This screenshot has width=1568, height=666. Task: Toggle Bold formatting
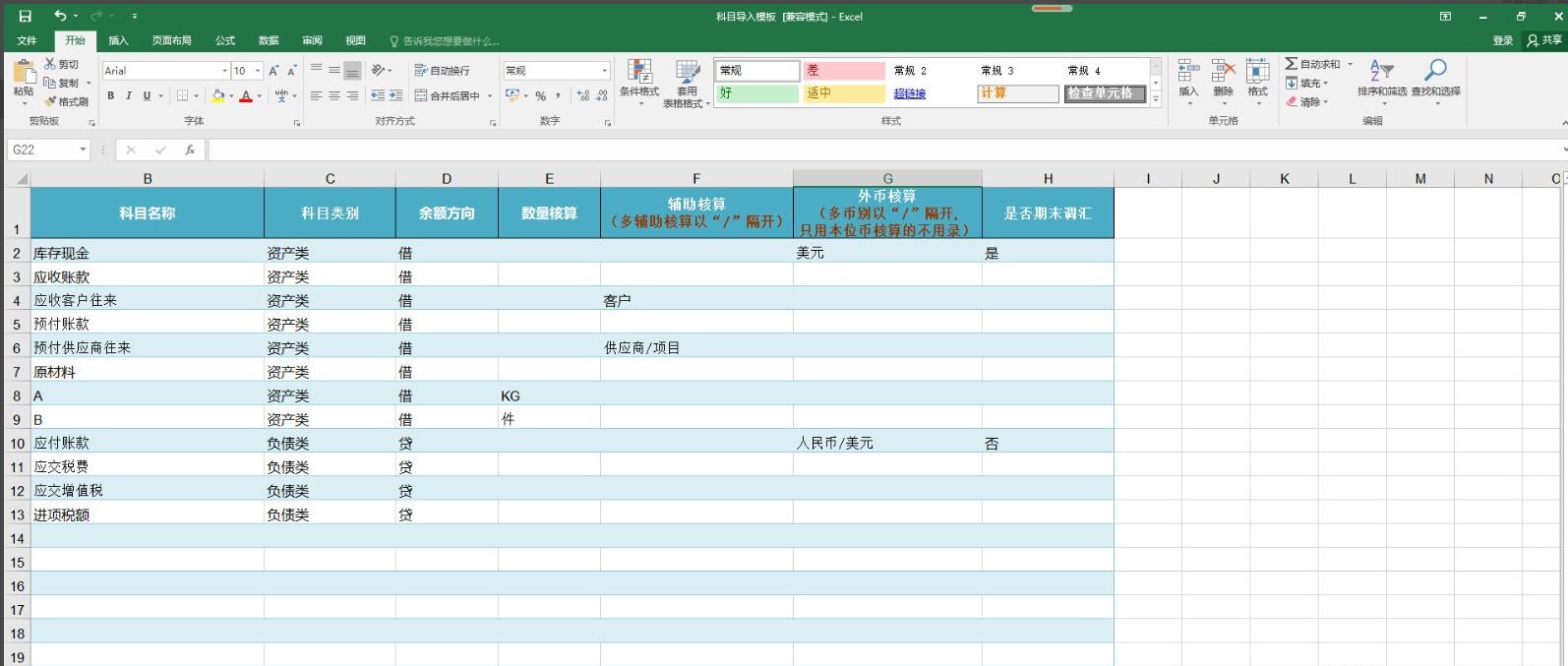pos(110,95)
